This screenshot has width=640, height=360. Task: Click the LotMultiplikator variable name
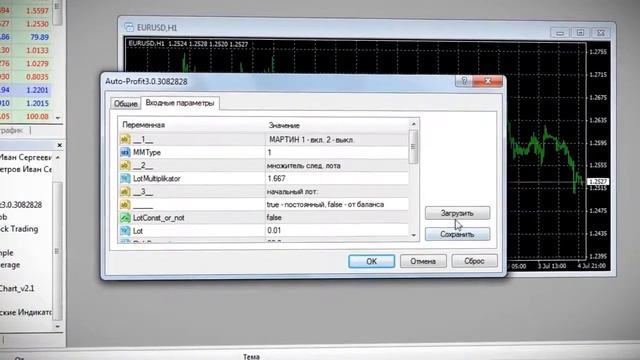(156, 178)
